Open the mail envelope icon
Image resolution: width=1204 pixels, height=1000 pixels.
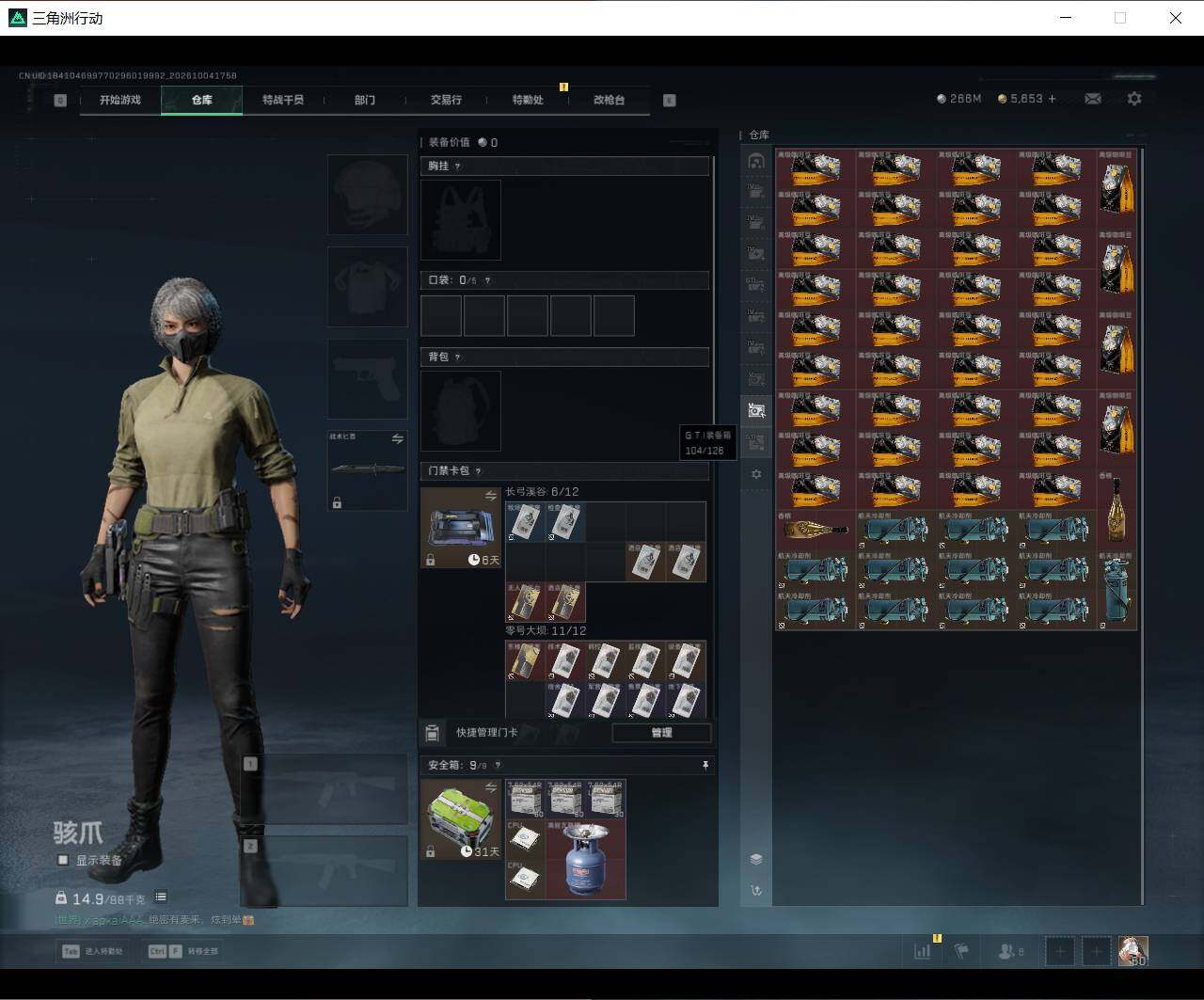click(1092, 99)
